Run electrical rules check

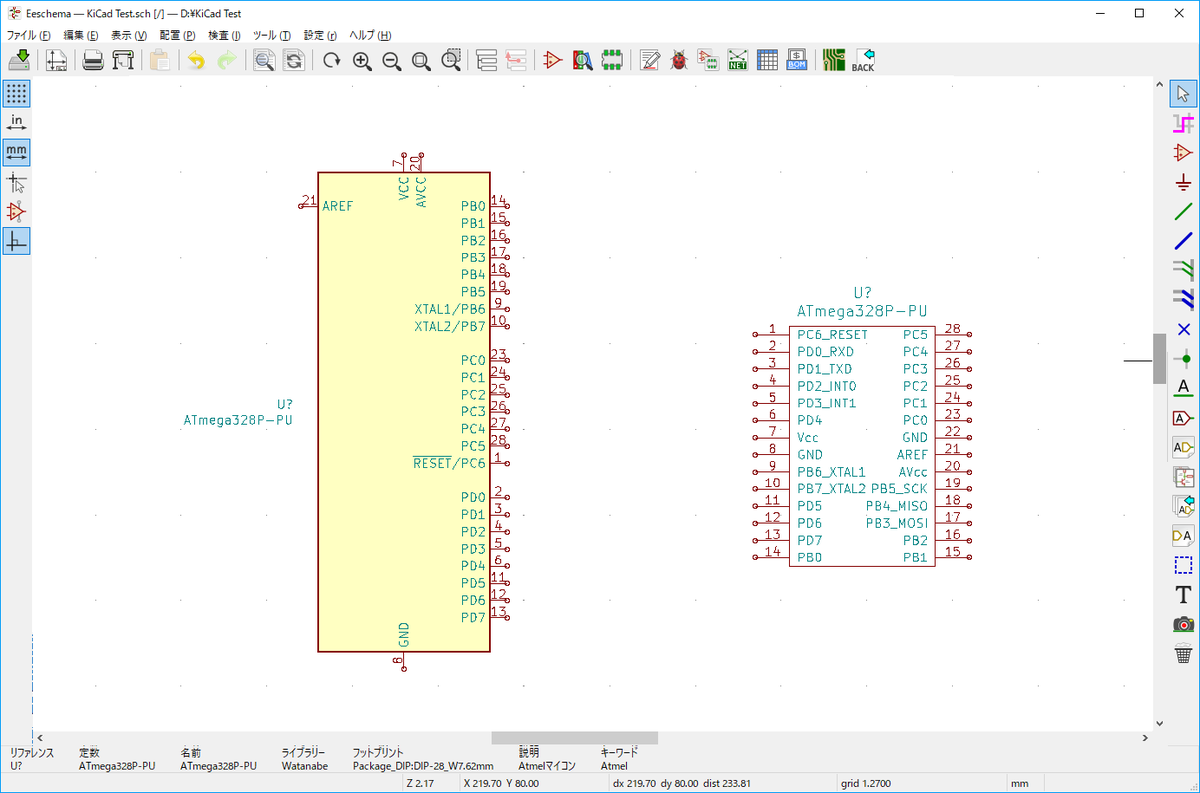[x=680, y=60]
